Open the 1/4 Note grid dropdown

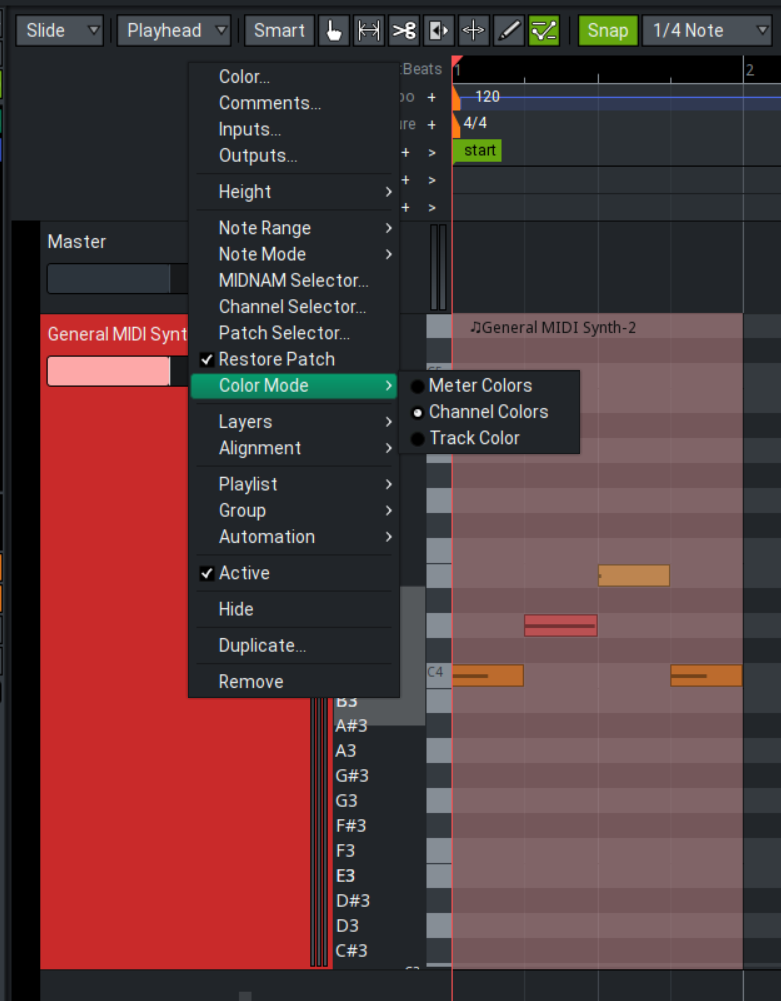pos(710,31)
